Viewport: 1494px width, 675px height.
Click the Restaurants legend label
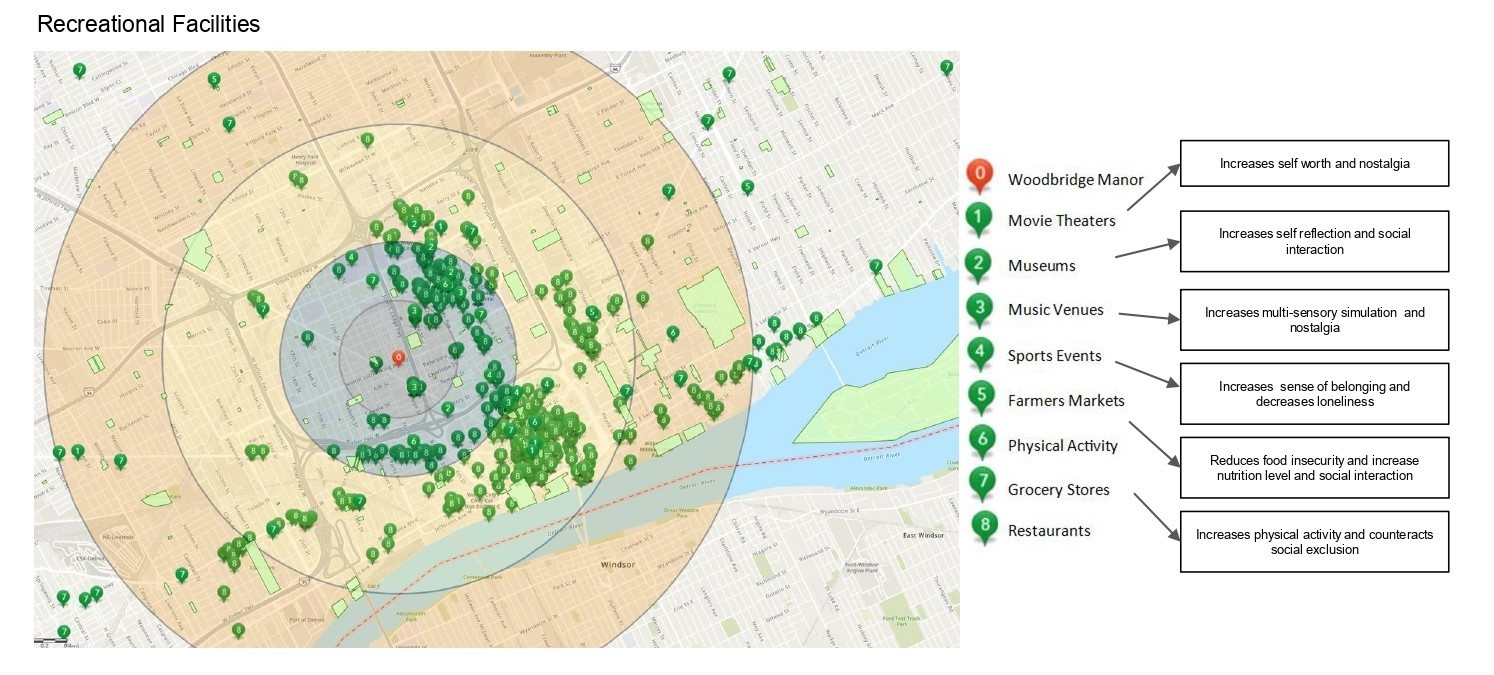[1049, 530]
